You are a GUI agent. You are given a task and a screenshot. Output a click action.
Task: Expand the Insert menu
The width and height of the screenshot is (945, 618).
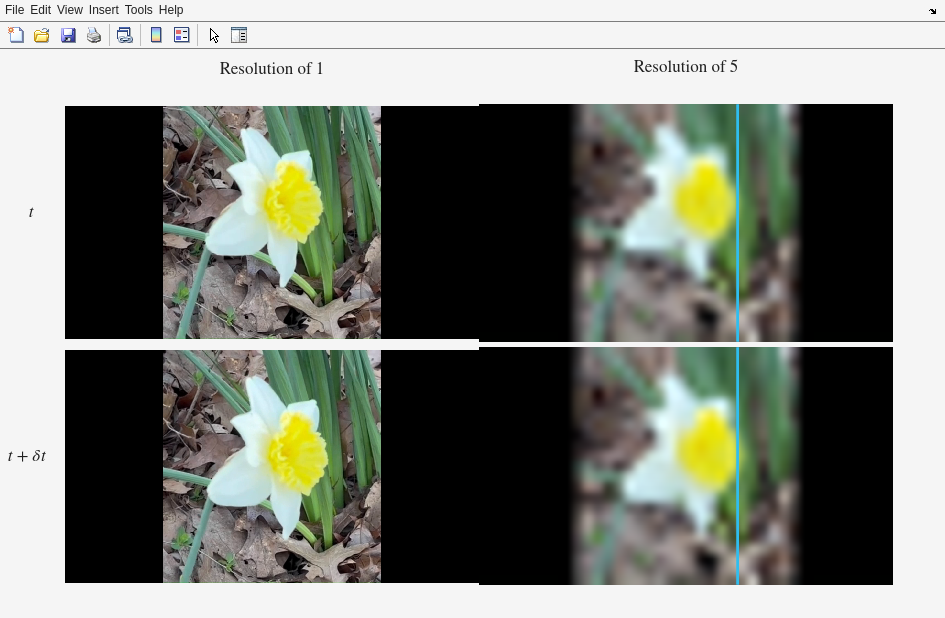pyautogui.click(x=103, y=10)
